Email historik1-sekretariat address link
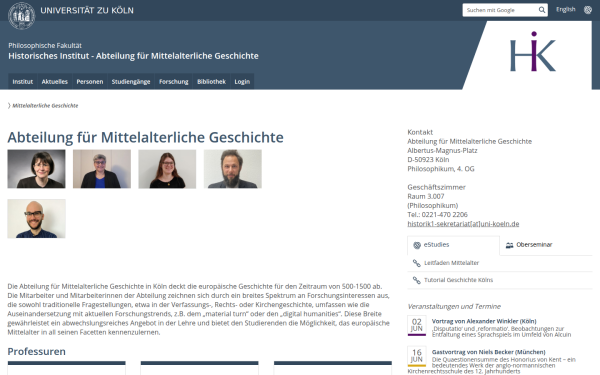This screenshot has height=375, width=600. [x=463, y=224]
